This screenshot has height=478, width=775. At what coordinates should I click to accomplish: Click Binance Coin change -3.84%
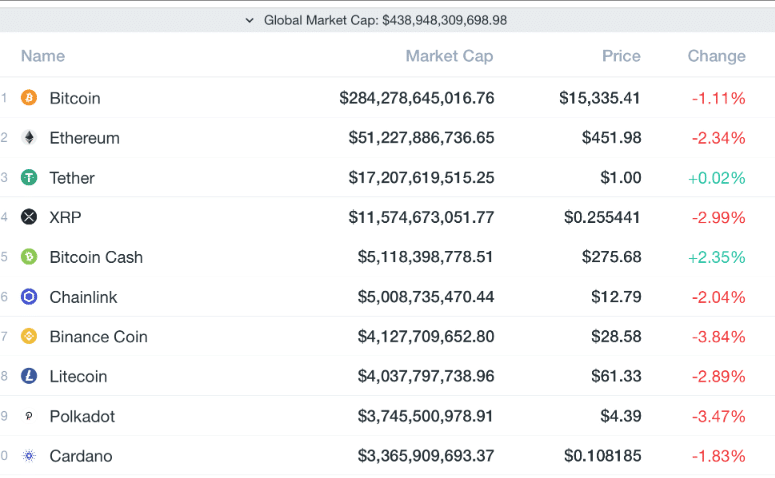pyautogui.click(x=719, y=337)
